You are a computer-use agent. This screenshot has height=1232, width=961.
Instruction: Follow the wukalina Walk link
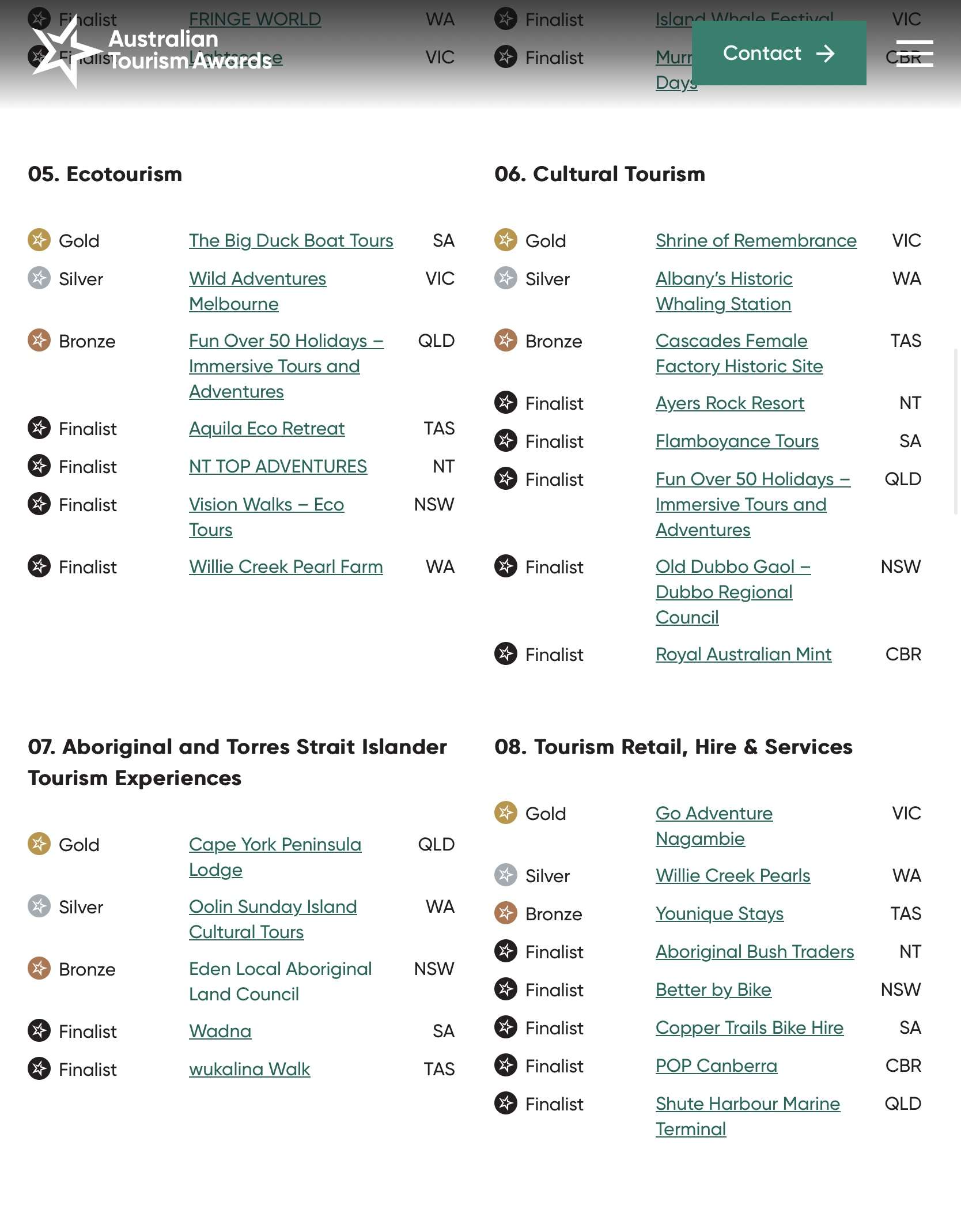coord(249,1069)
